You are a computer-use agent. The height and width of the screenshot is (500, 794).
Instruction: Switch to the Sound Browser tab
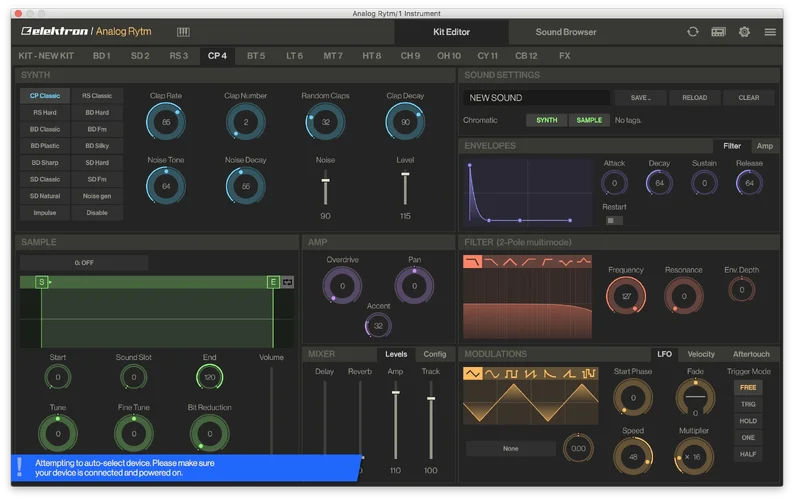[566, 32]
